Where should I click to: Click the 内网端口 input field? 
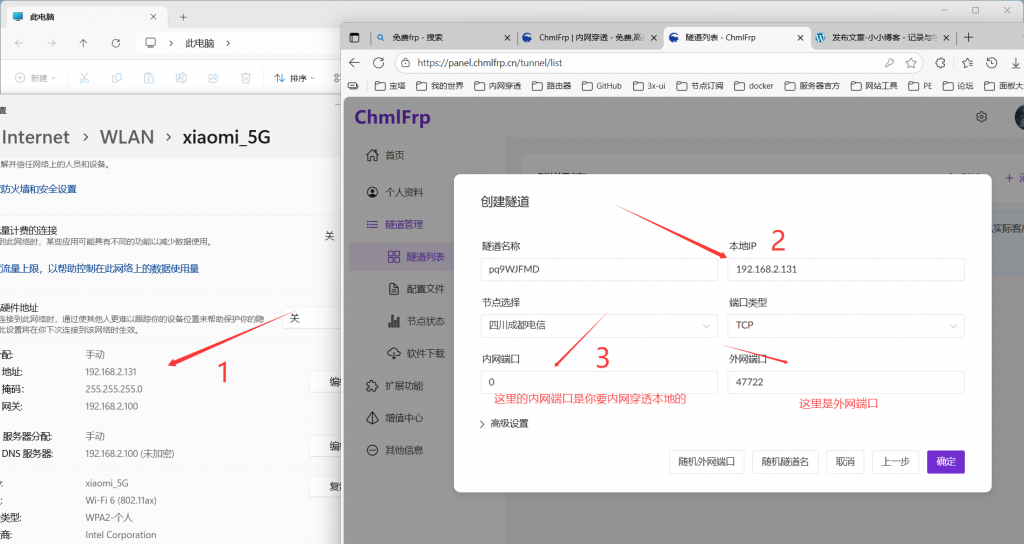(x=599, y=382)
